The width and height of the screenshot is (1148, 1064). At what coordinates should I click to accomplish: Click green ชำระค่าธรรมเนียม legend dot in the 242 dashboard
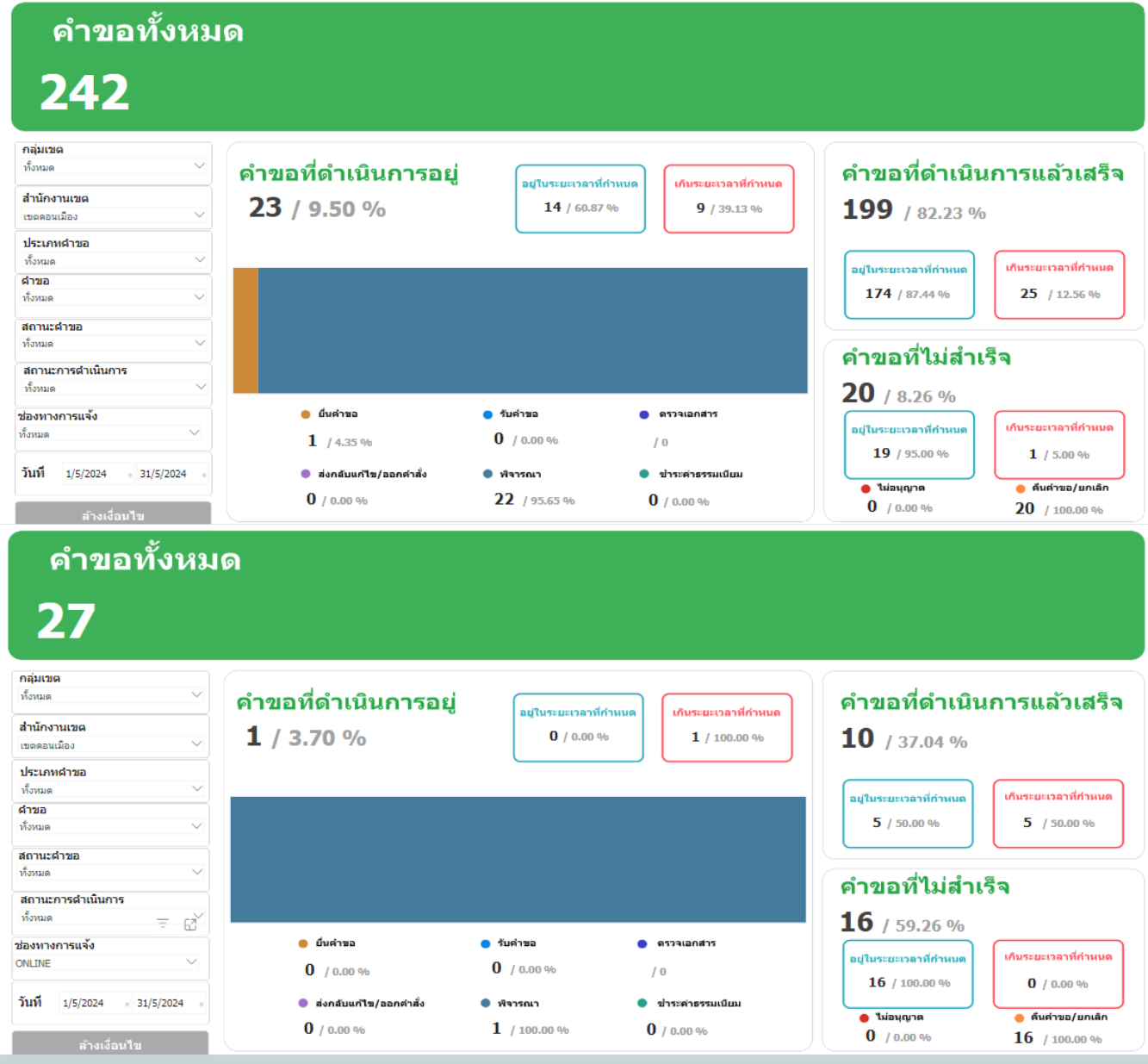[644, 474]
